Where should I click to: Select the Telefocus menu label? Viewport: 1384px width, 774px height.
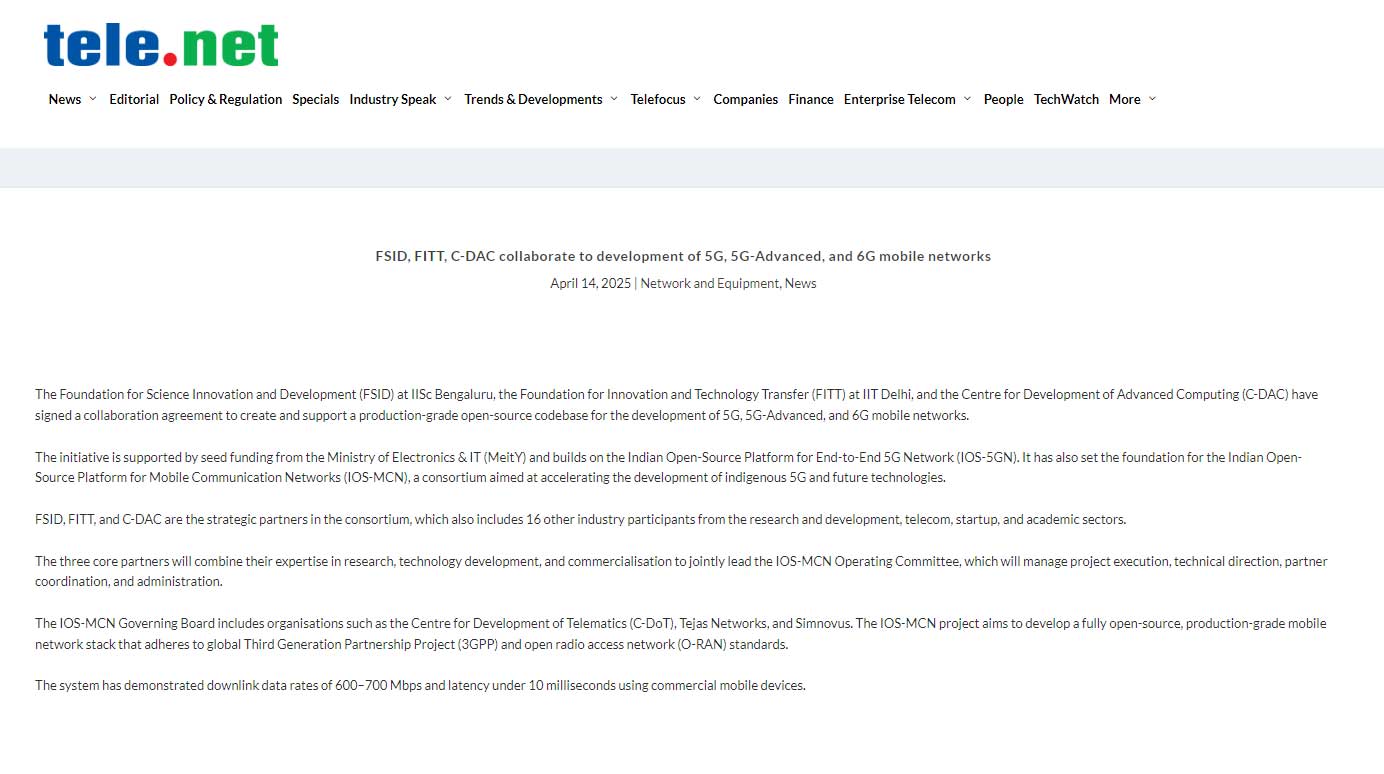pyautogui.click(x=657, y=99)
